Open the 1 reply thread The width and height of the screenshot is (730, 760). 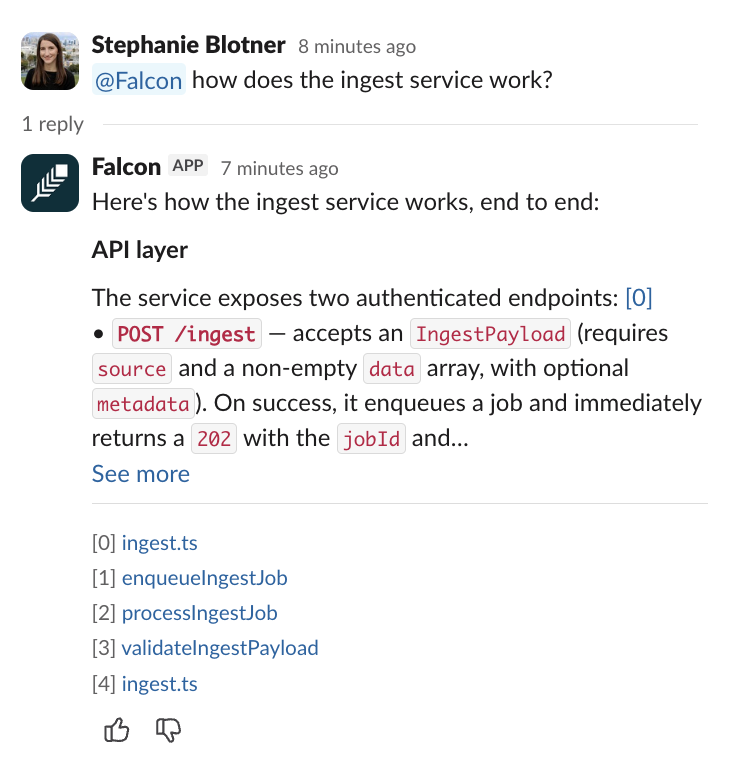(53, 124)
